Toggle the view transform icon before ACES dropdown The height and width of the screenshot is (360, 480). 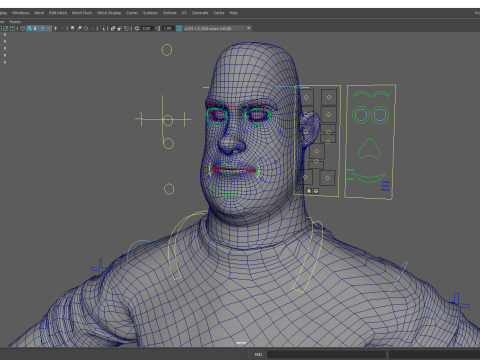click(x=179, y=28)
